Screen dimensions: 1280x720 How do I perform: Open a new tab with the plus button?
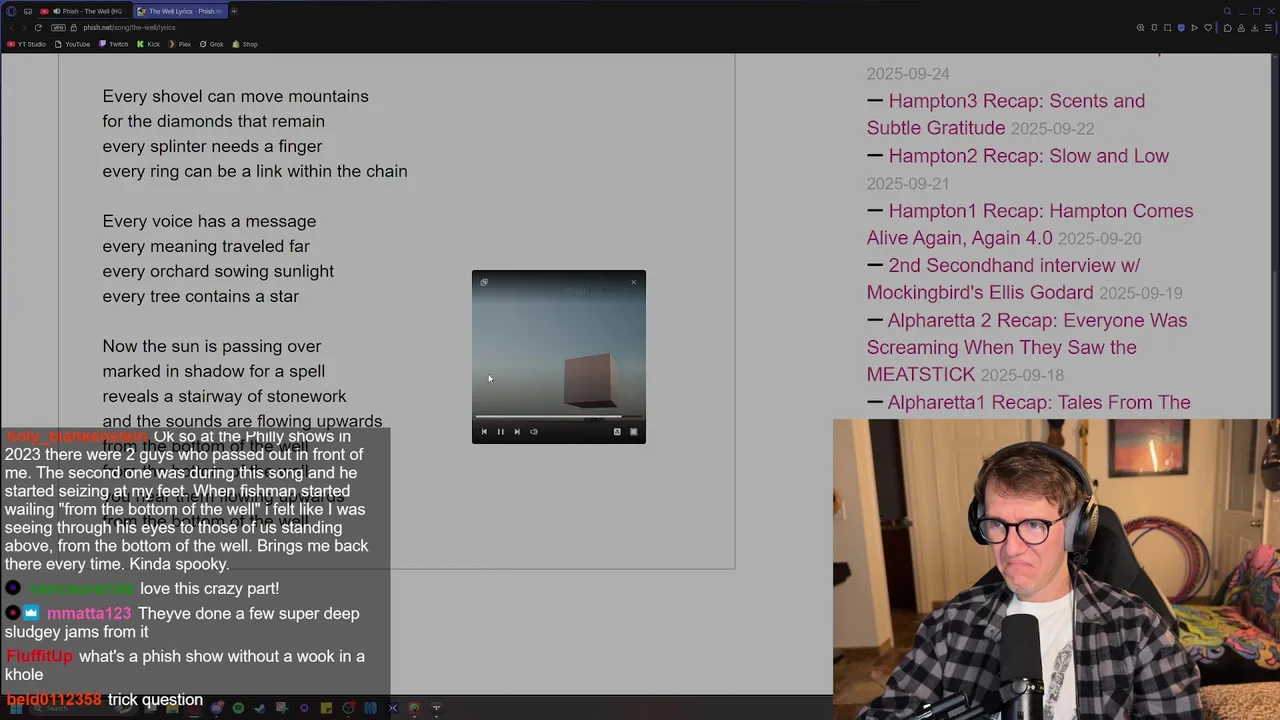tap(234, 11)
